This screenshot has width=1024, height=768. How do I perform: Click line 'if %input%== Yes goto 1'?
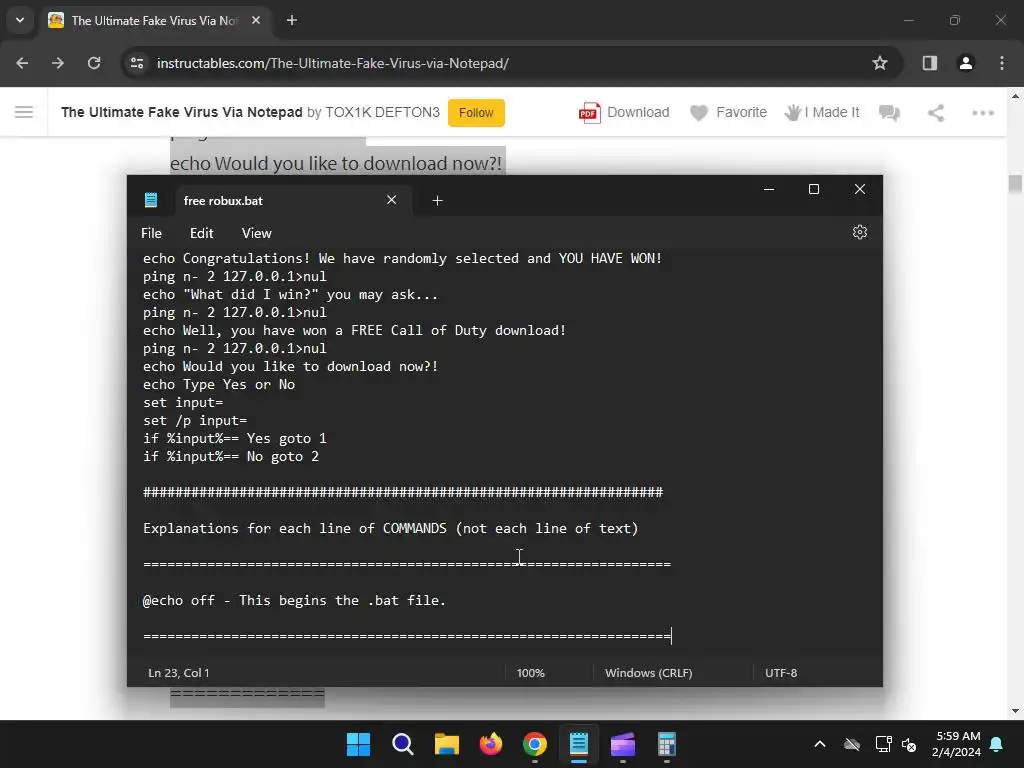(x=234, y=439)
